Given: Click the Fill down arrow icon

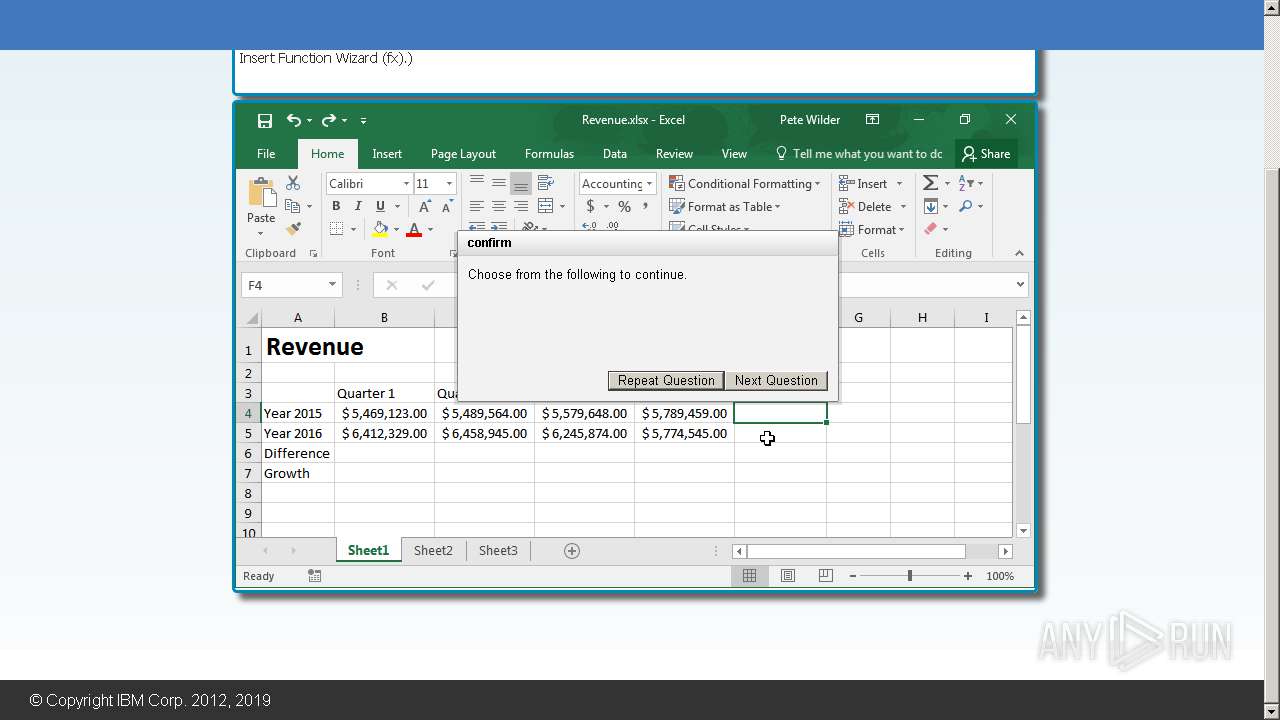Looking at the screenshot, I should 930,206.
